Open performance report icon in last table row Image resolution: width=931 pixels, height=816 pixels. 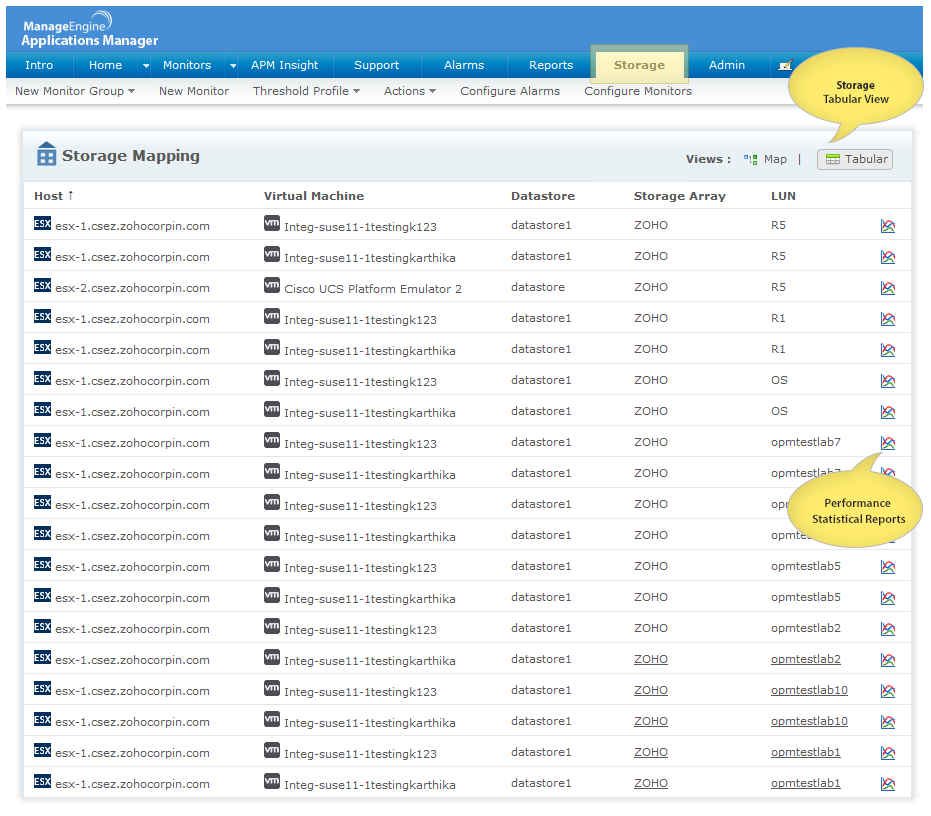887,784
